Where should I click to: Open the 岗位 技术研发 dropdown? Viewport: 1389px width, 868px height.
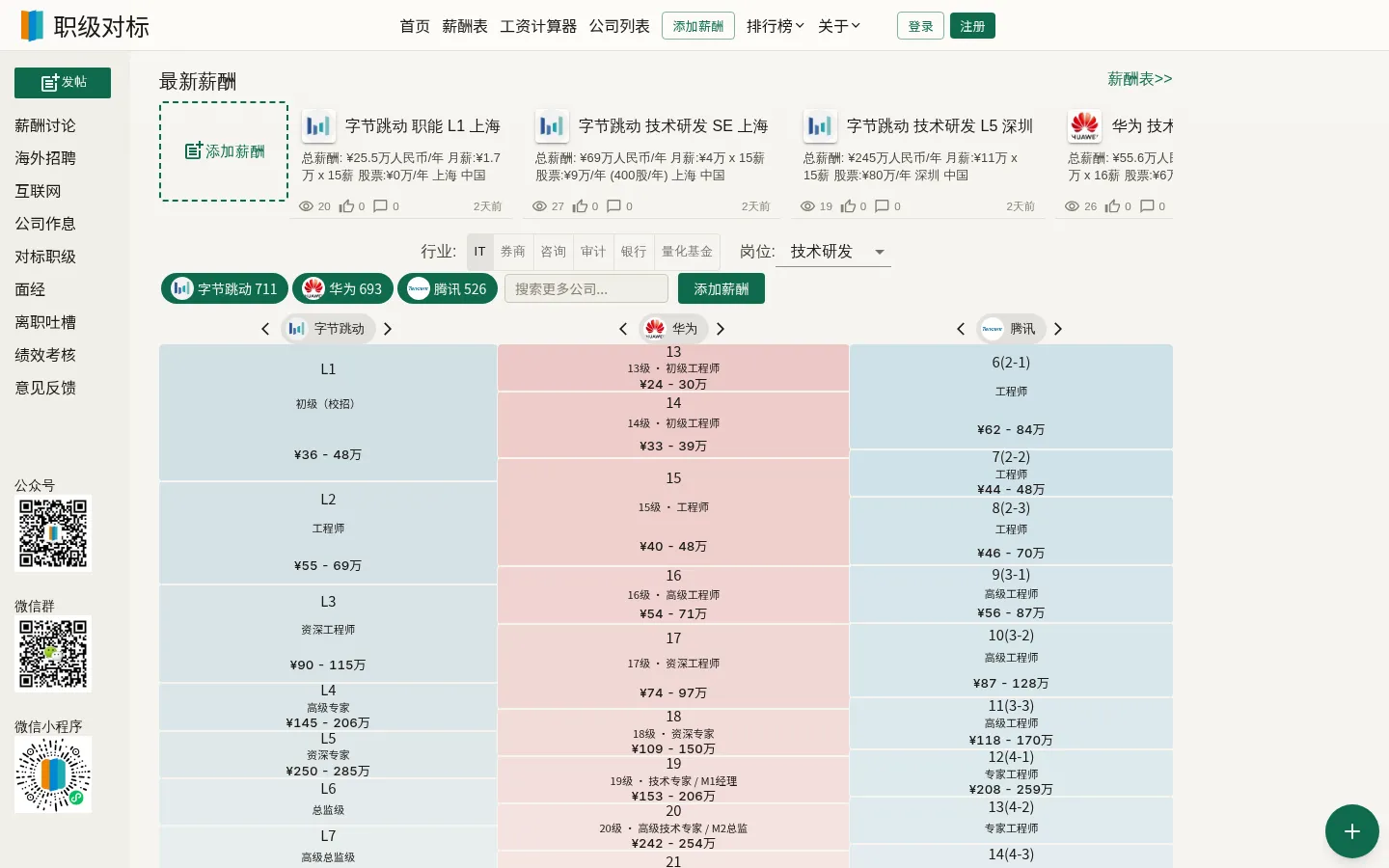click(833, 252)
